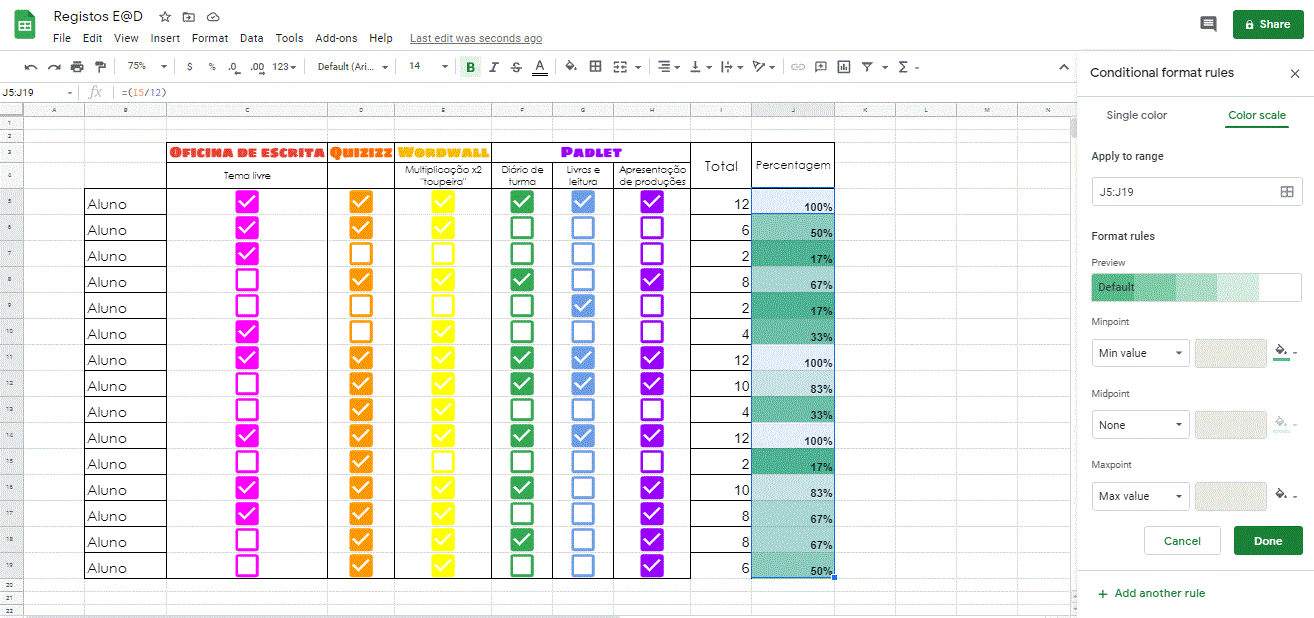
Task: Toggle Livros e leitura checkbox in row 11
Action: (583, 358)
